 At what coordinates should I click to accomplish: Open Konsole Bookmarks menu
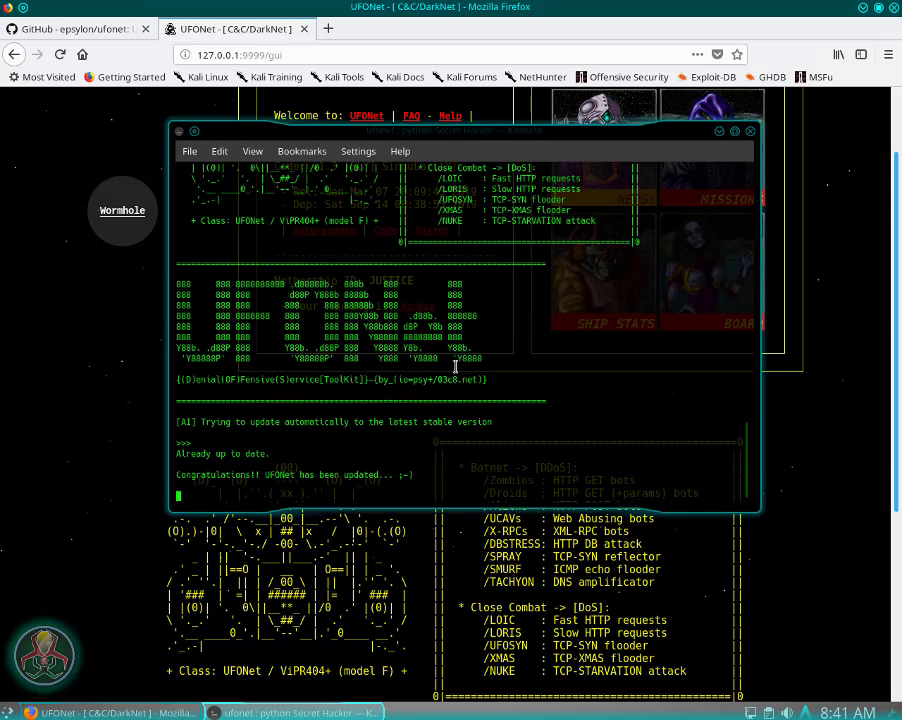(302, 151)
